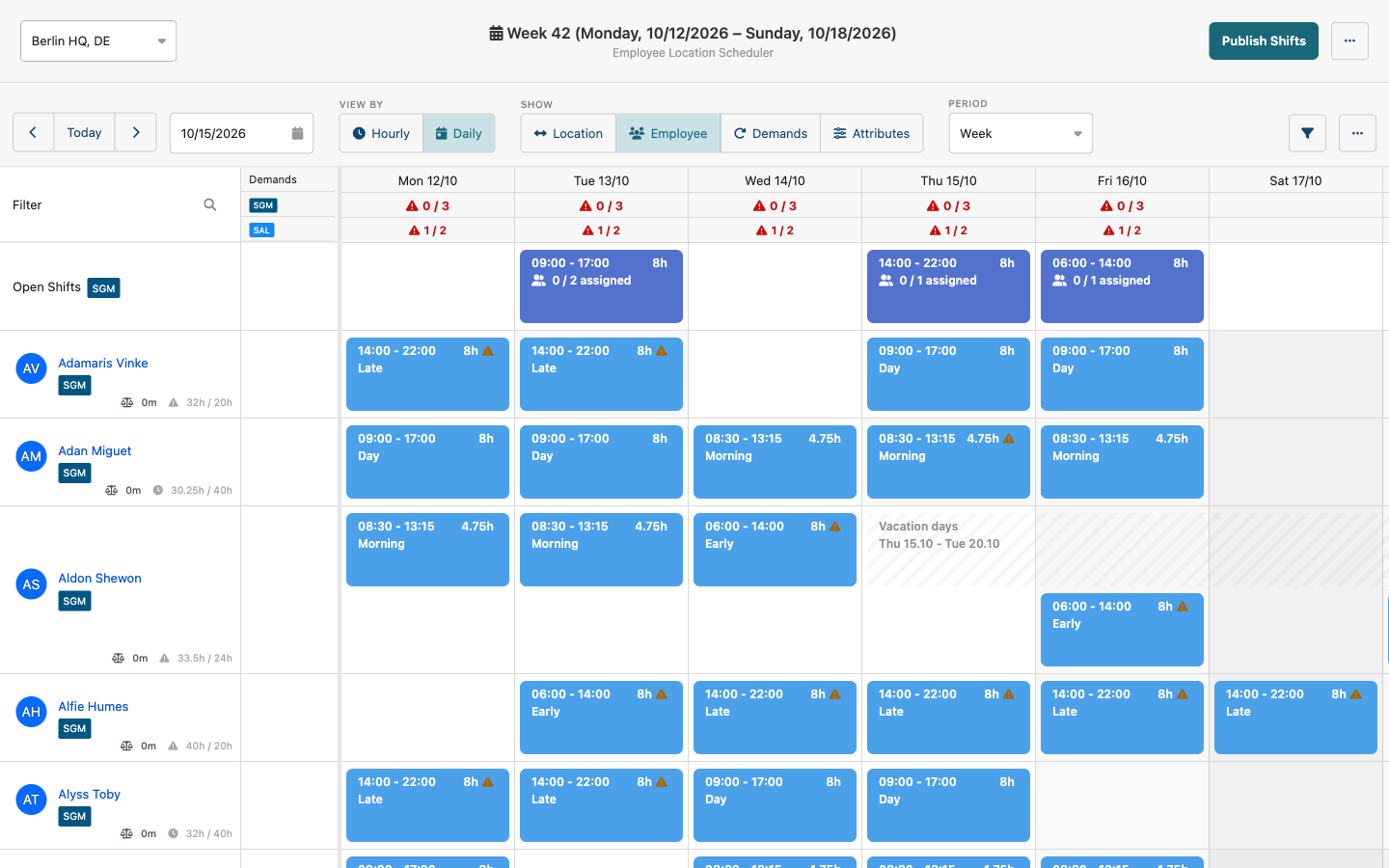Open the filter funnel icon
The width and height of the screenshot is (1389, 868).
tap(1307, 133)
